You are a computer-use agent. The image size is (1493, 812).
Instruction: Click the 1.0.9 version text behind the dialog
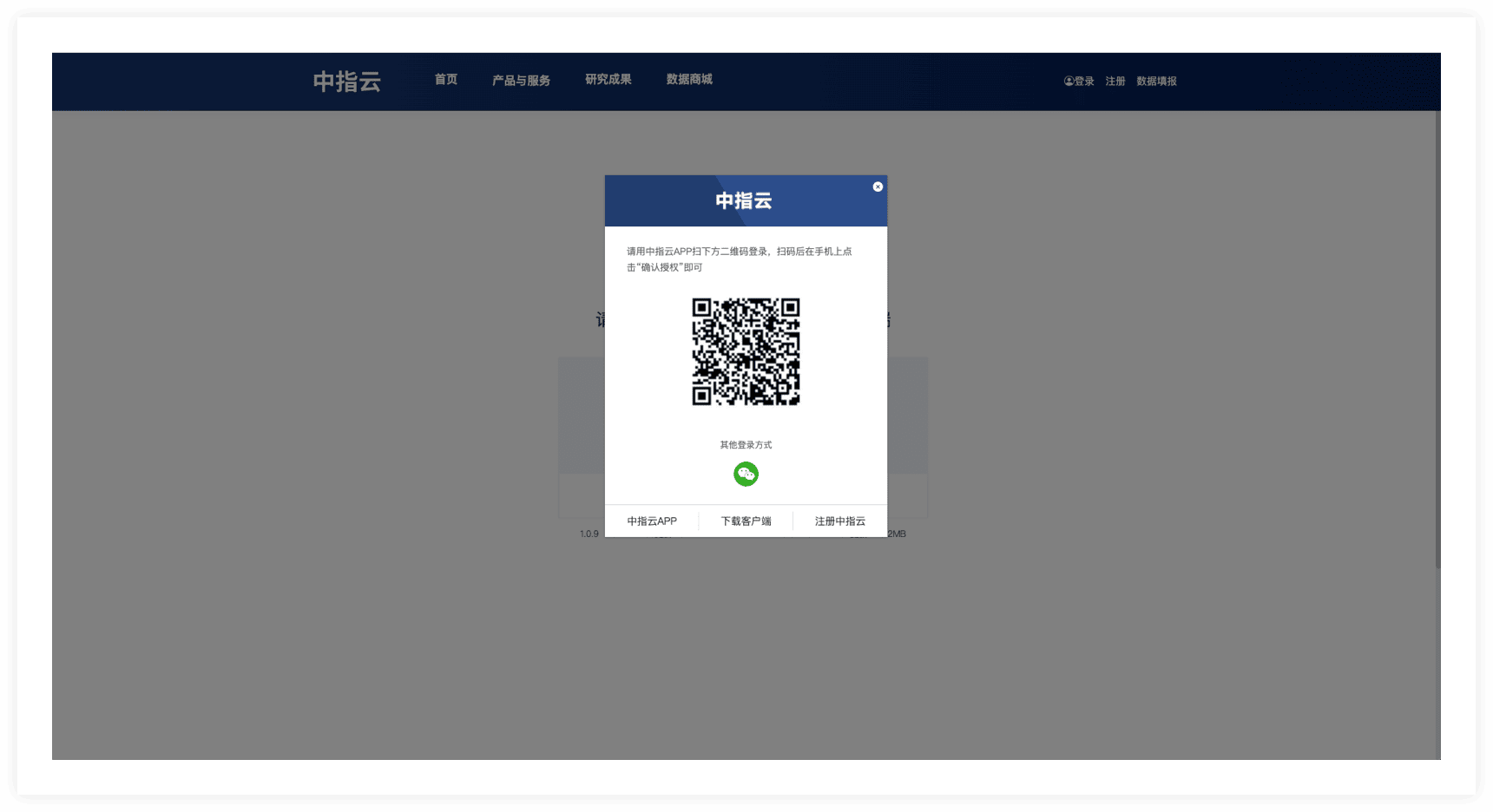(x=589, y=534)
